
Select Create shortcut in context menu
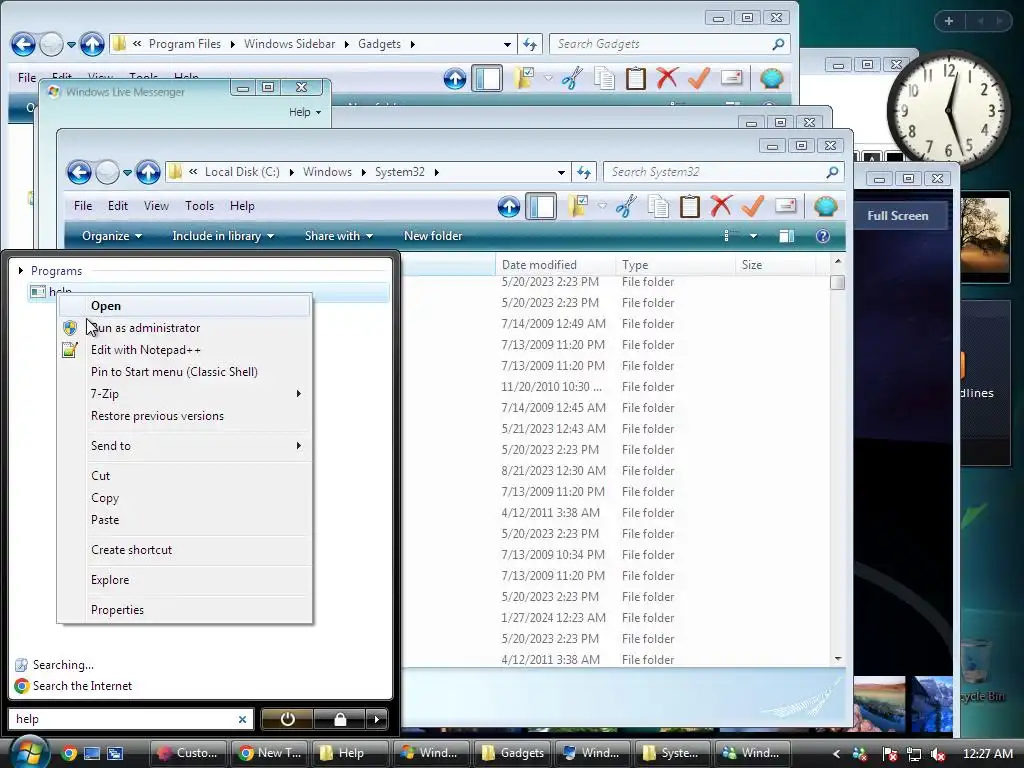point(184,550)
